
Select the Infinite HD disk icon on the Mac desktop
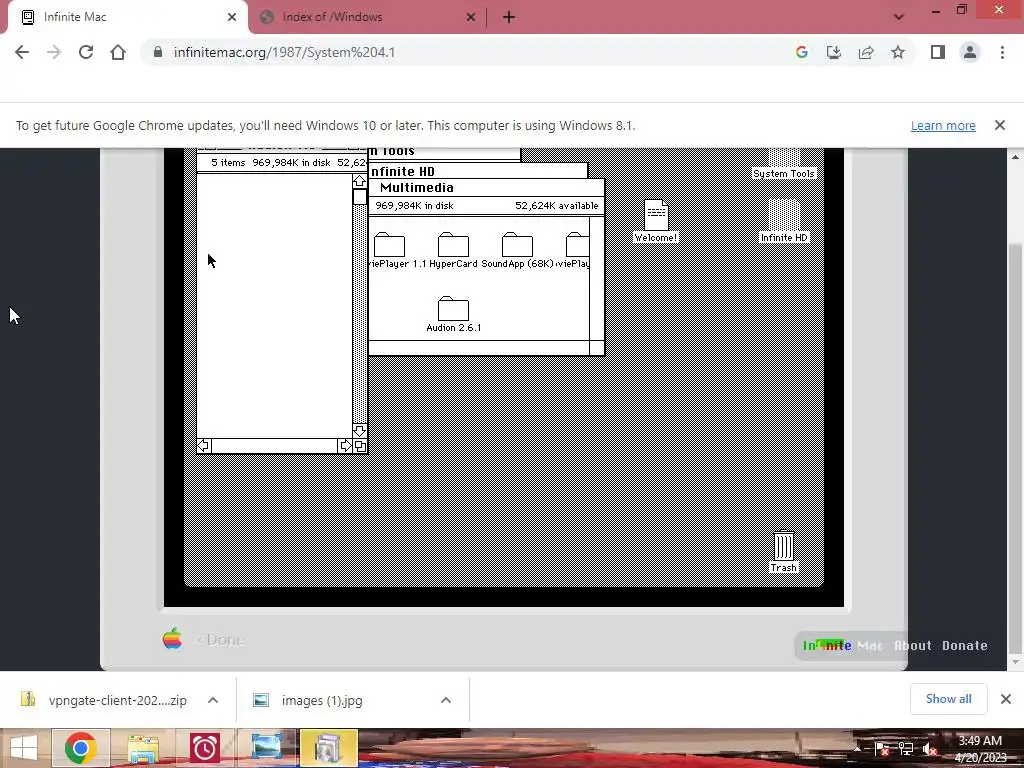(784, 221)
